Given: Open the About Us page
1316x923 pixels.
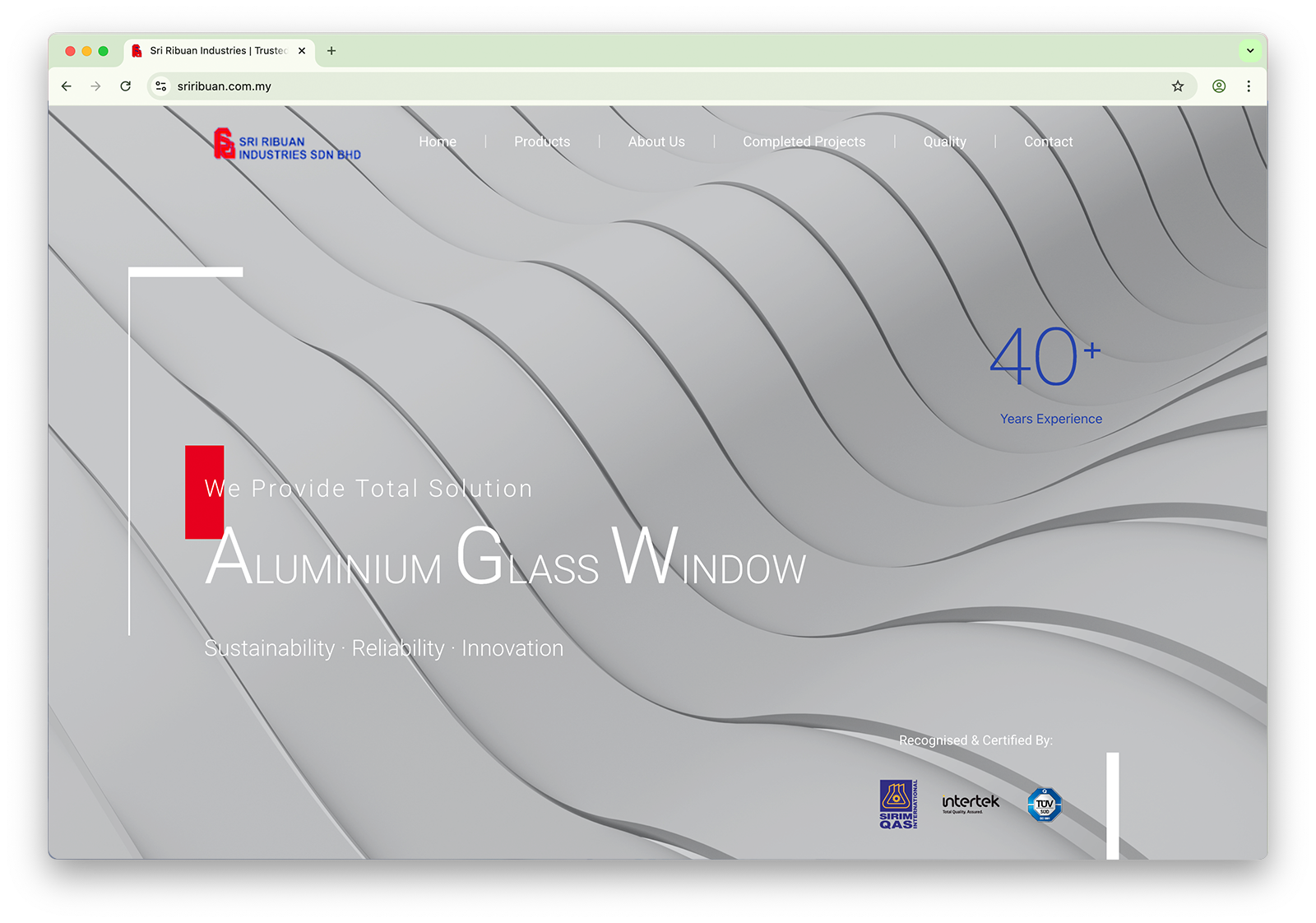Looking at the screenshot, I should [x=656, y=141].
